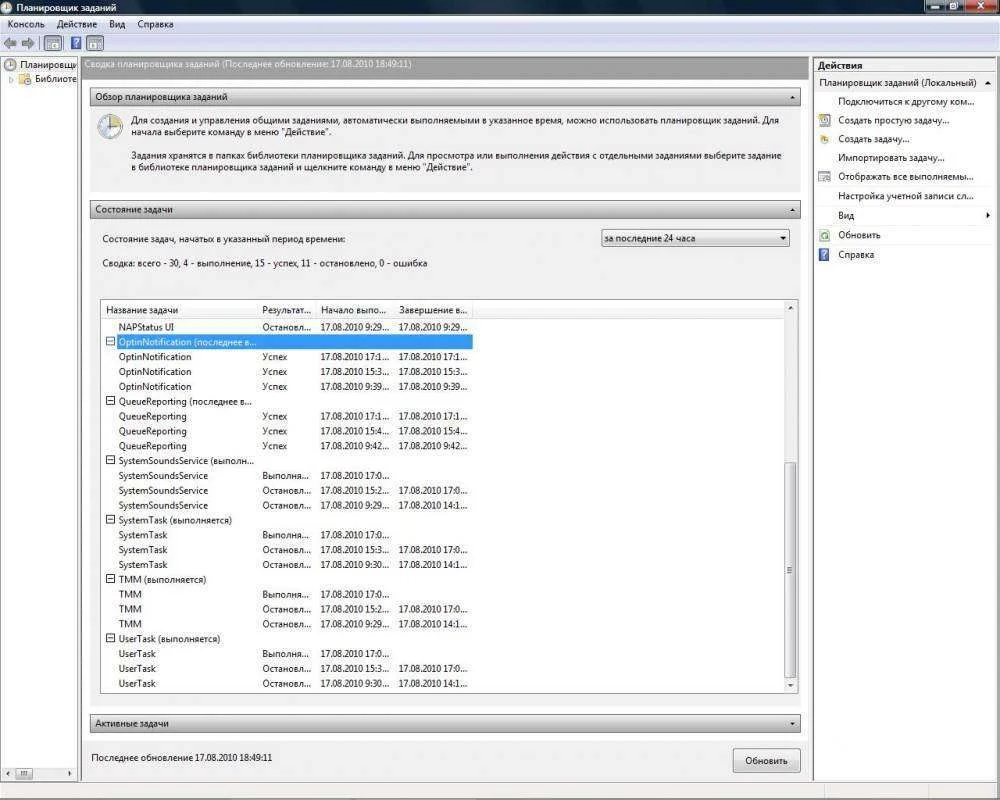Click the Справка help icon in actions
The image size is (1000, 800).
(825, 255)
